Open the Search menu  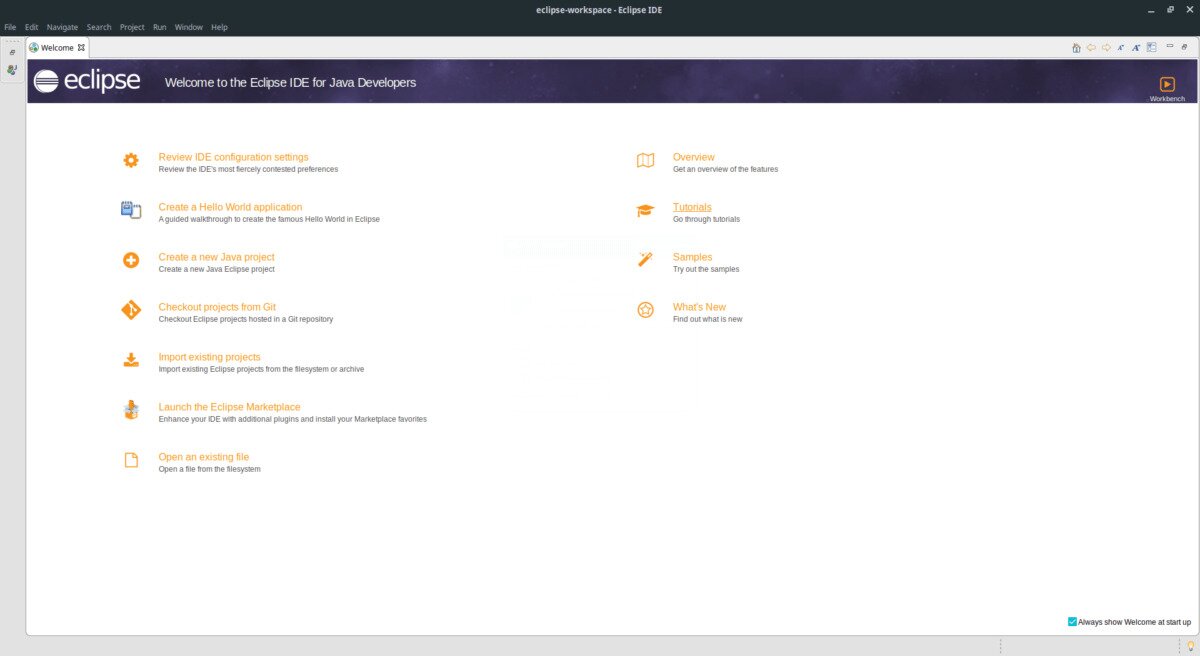[99, 27]
